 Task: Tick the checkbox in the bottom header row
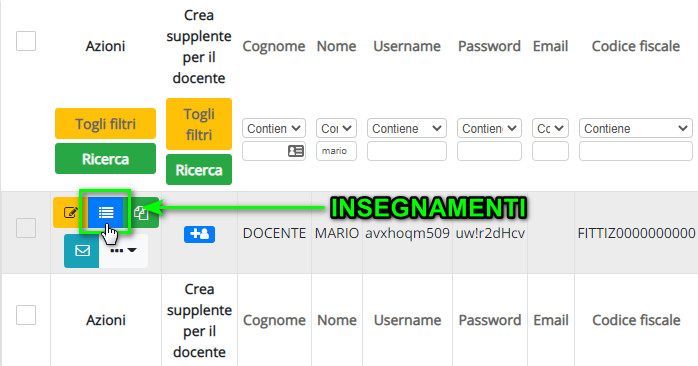pos(26,315)
